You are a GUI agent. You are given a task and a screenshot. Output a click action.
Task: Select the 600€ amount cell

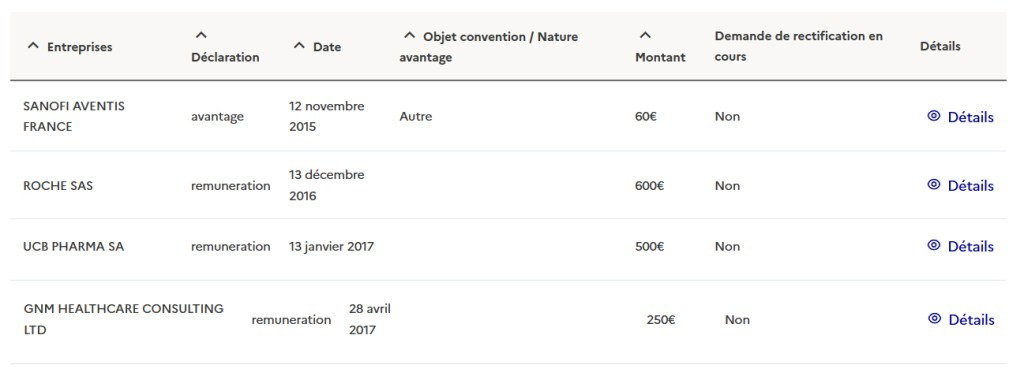[649, 185]
